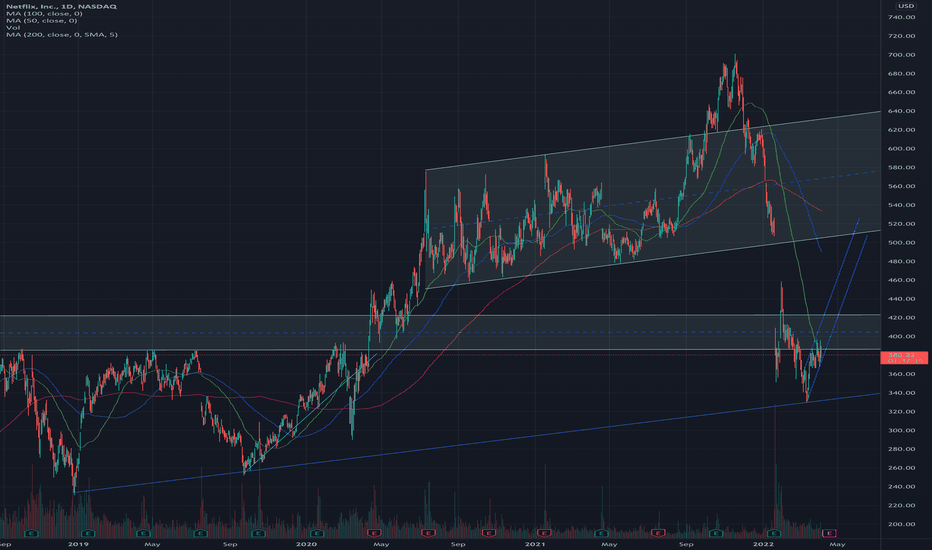932x550 pixels.
Task: Open the January 2020 earnings E marker
Action: point(317,533)
